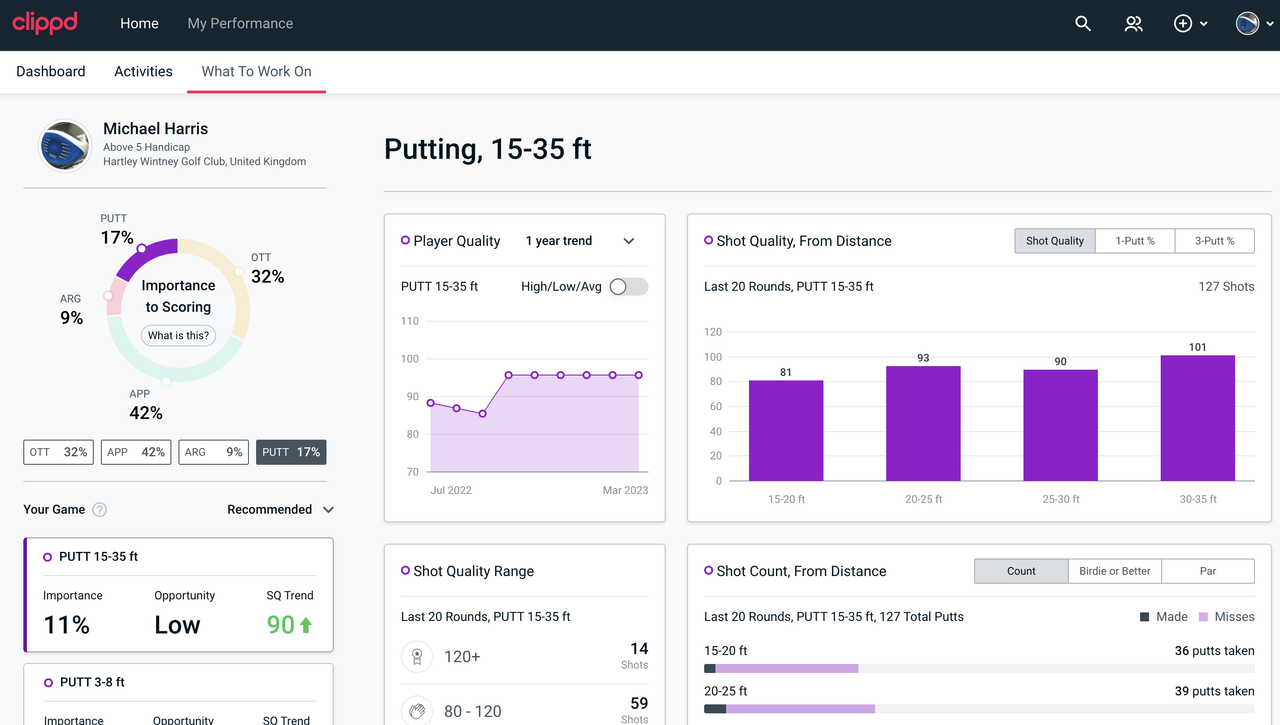The width and height of the screenshot is (1280, 725).
Task: Click Michael Harris profile picture
Action: pyautogui.click(x=65, y=146)
